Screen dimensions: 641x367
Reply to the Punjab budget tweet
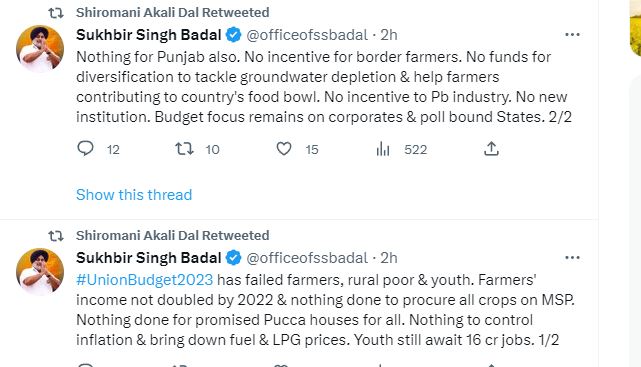tap(85, 148)
